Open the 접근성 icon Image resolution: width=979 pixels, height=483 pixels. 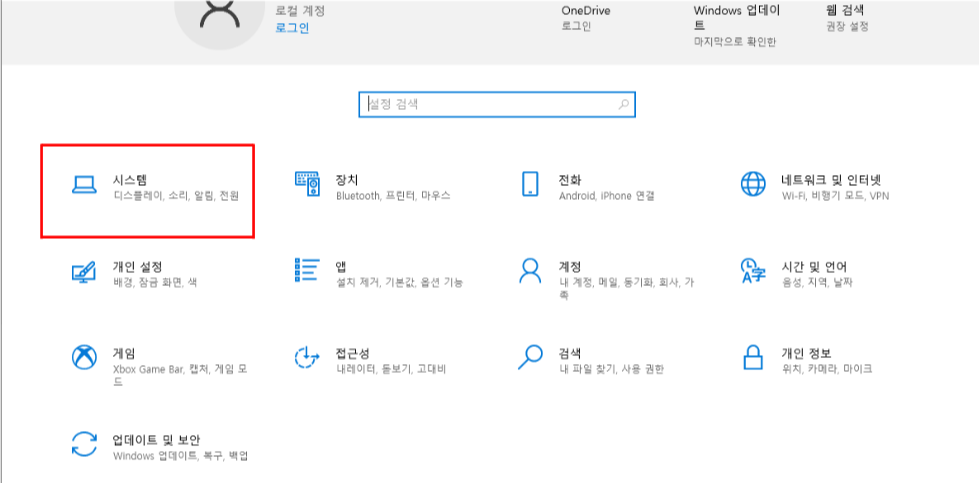[x=307, y=358]
